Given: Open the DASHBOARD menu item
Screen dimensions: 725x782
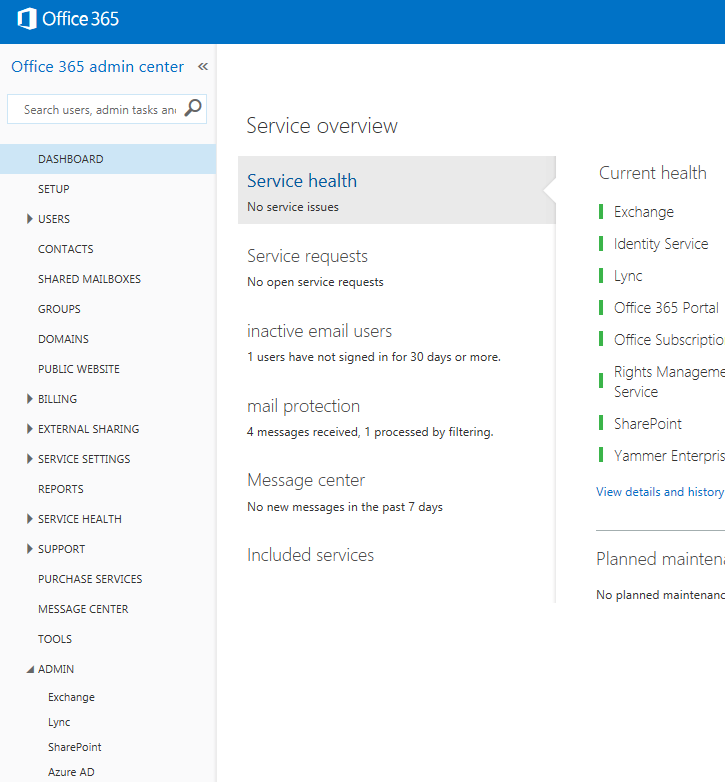Looking at the screenshot, I should tap(108, 159).
